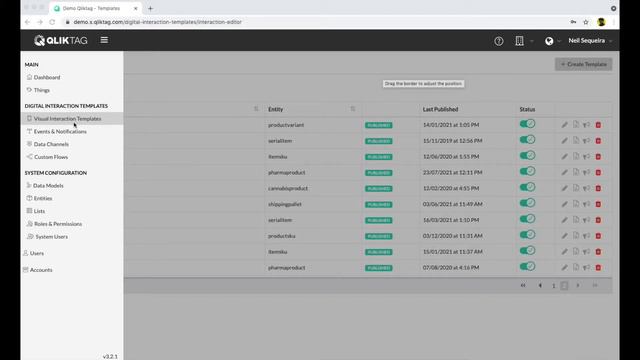
Task: Reload the page in the browser
Action: pos(52,22)
